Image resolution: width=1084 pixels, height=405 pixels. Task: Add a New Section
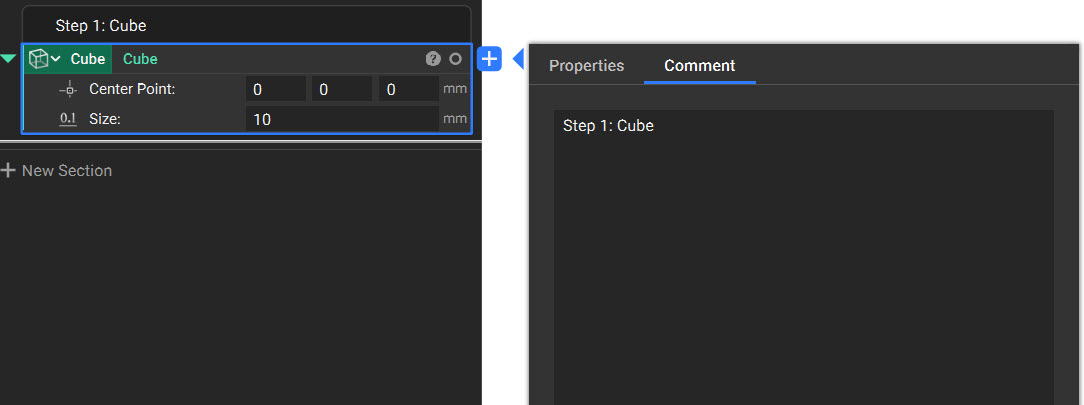click(x=66, y=171)
